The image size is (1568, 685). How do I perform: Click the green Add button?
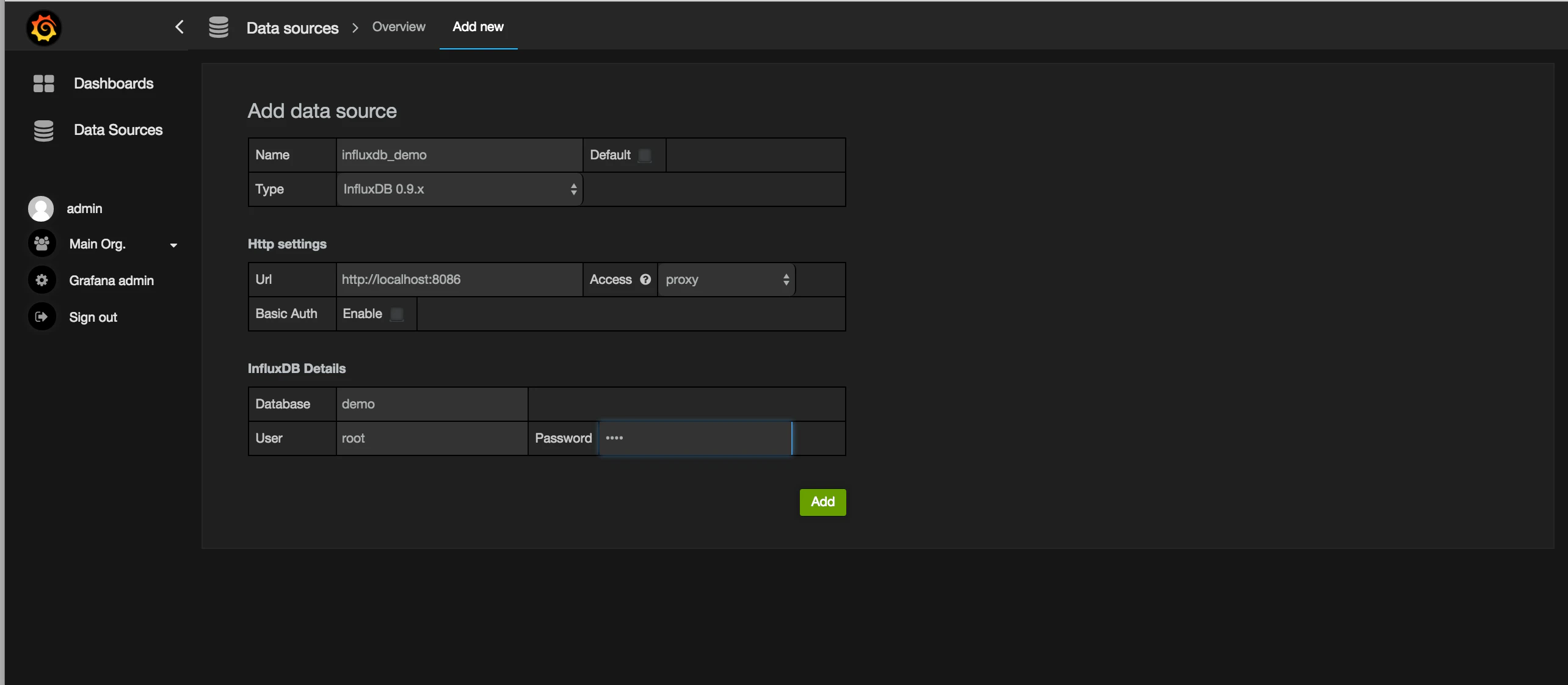[822, 502]
